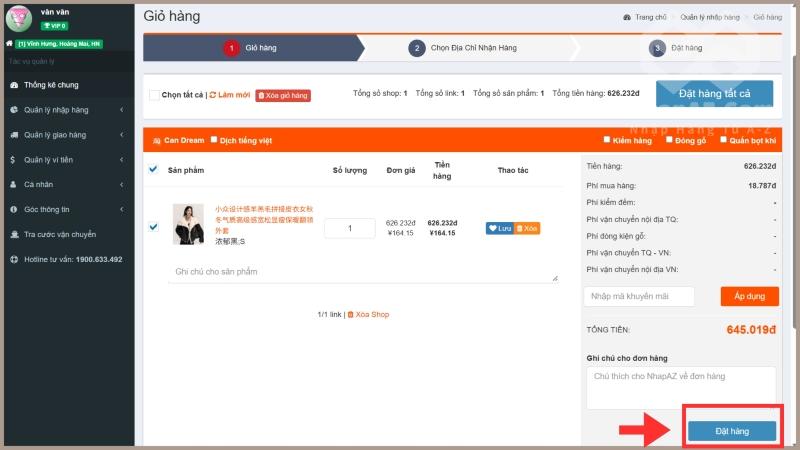Click the Hotline tư vấn support icon
The width and height of the screenshot is (800, 450).
[x=14, y=259]
